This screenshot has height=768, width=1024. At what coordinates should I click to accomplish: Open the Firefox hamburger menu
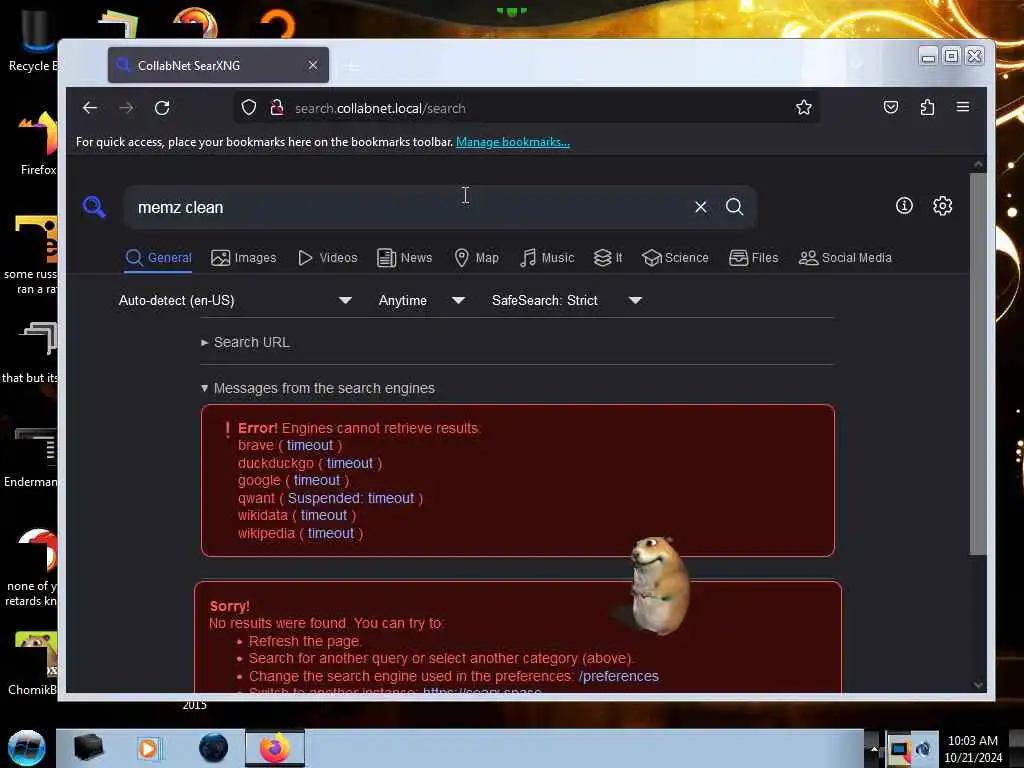tap(963, 107)
